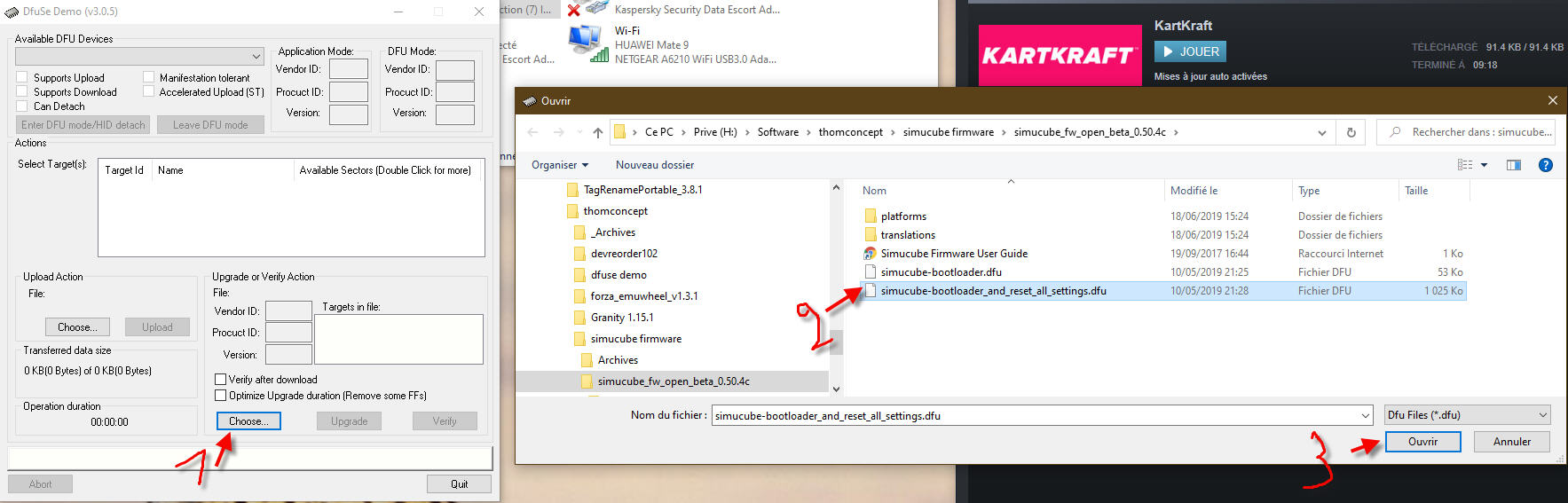Expand the Nom du fichier dropdown arrow

[x=1366, y=415]
